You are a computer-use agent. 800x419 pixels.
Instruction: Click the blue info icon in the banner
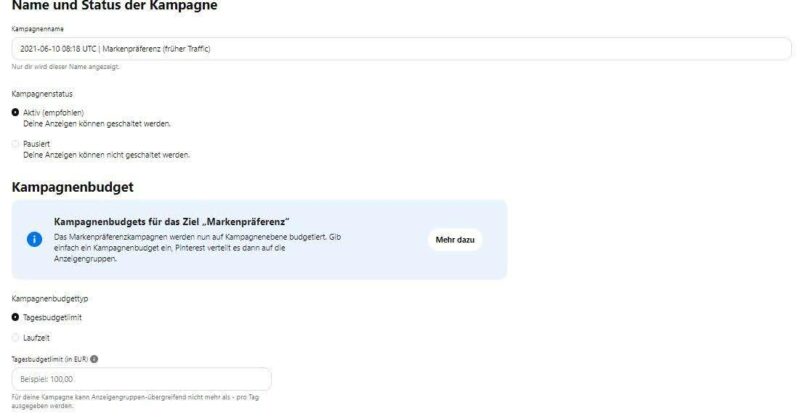34,239
